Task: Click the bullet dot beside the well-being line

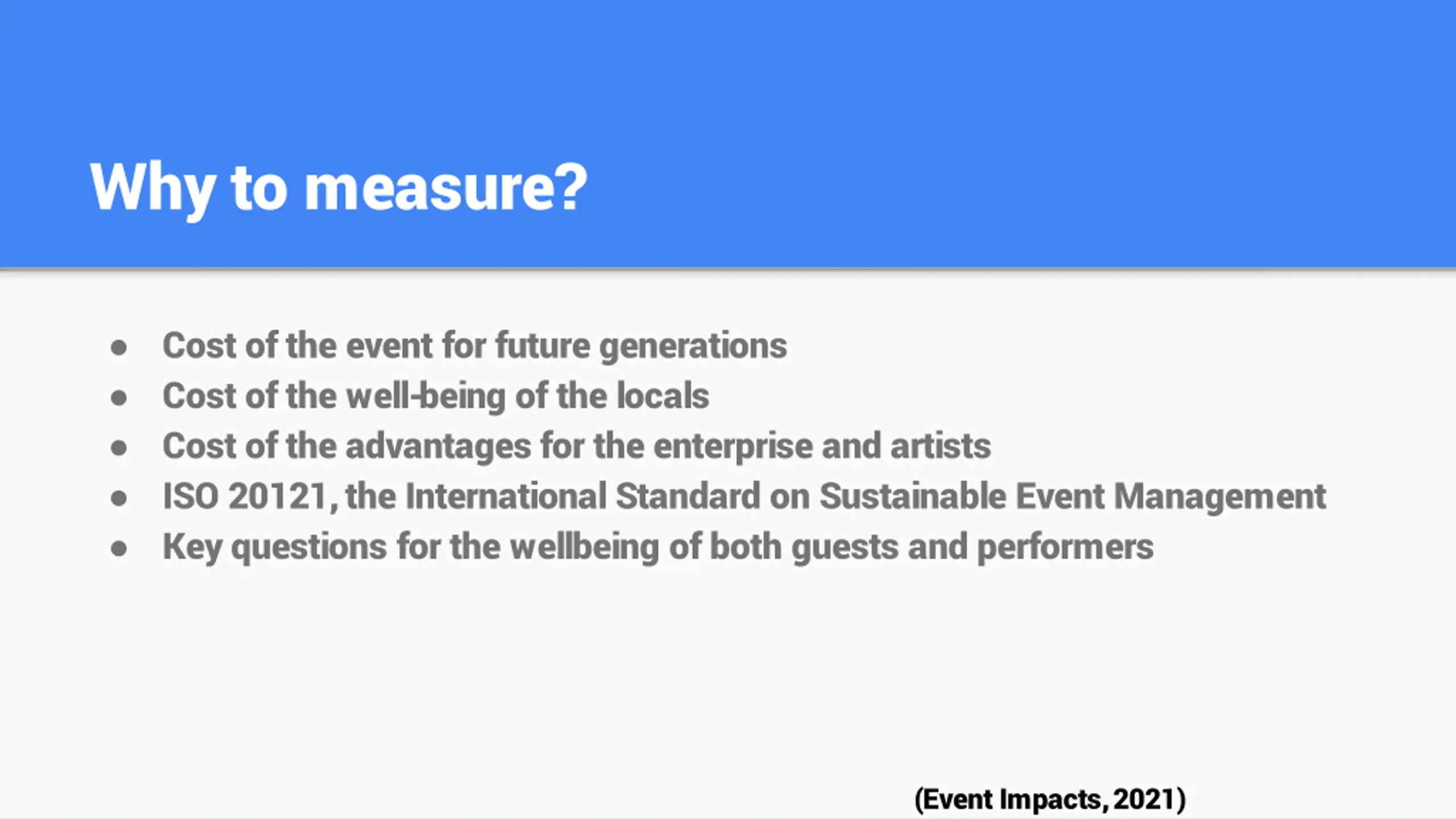Action: [119, 398]
